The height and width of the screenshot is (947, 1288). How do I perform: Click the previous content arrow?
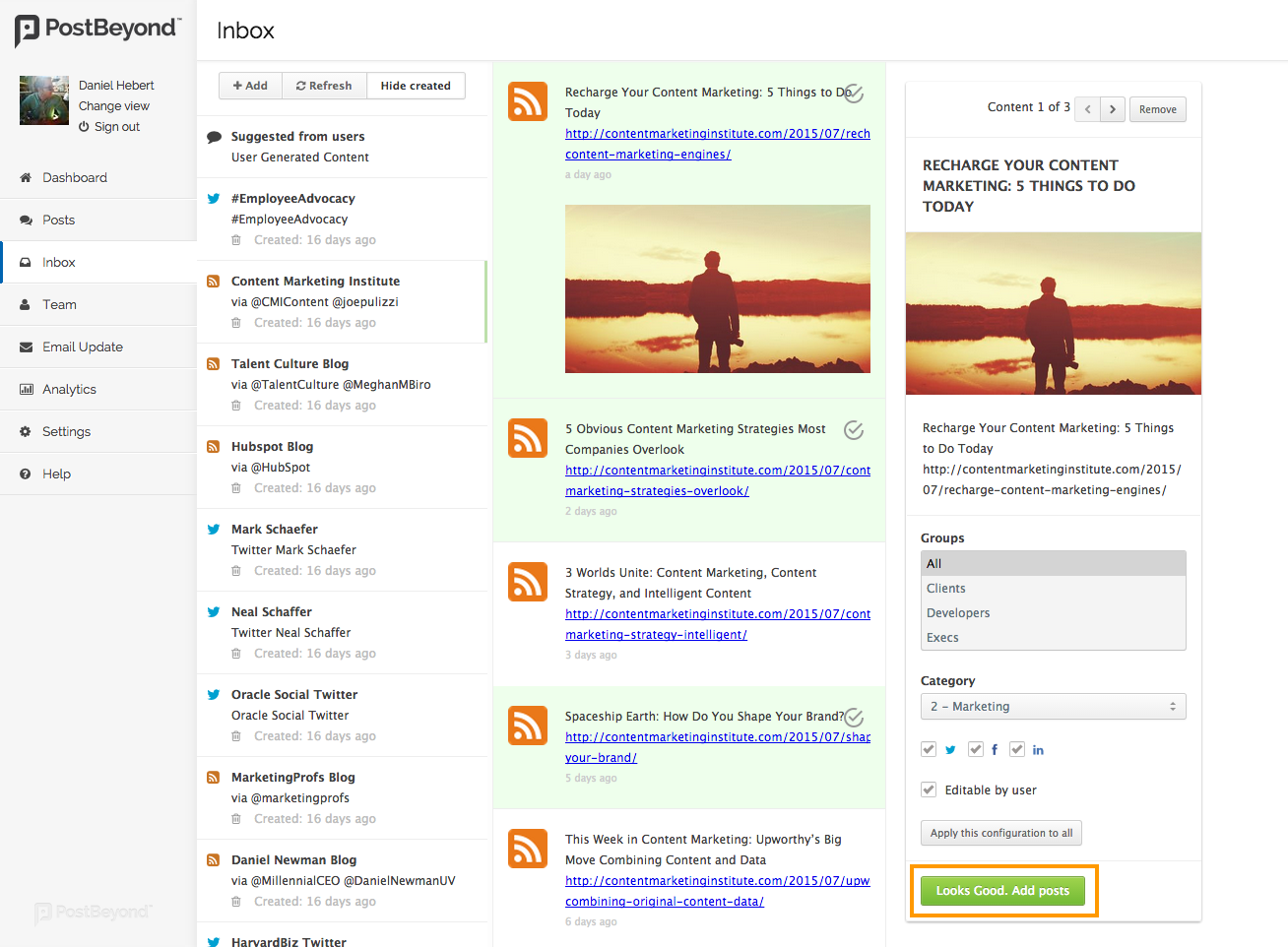pos(1087,109)
